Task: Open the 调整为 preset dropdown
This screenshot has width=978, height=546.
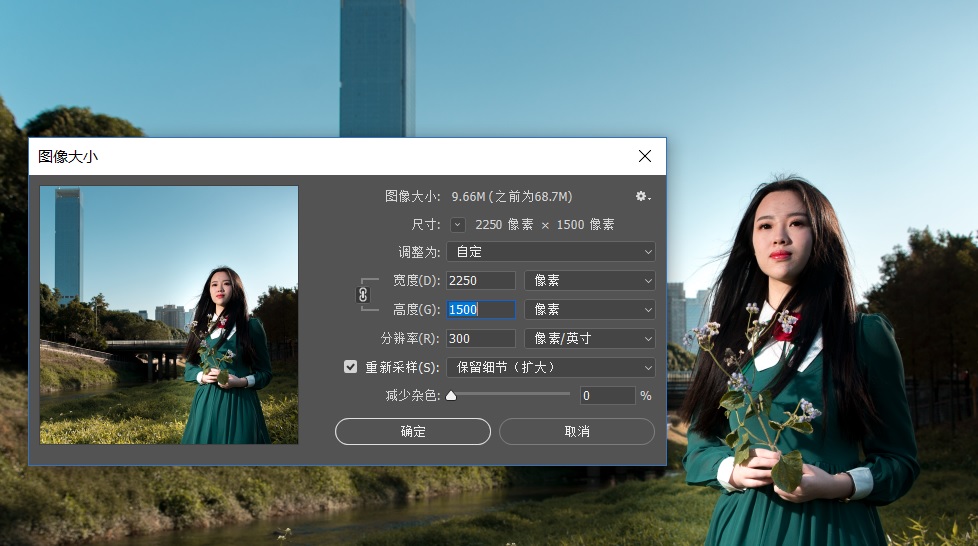Action: pos(551,251)
